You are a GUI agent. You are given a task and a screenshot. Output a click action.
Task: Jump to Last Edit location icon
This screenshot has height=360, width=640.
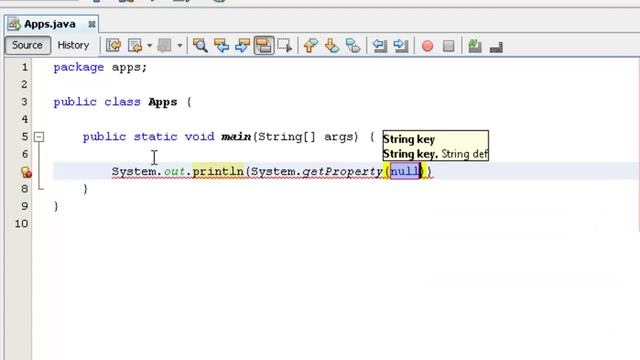click(113, 45)
